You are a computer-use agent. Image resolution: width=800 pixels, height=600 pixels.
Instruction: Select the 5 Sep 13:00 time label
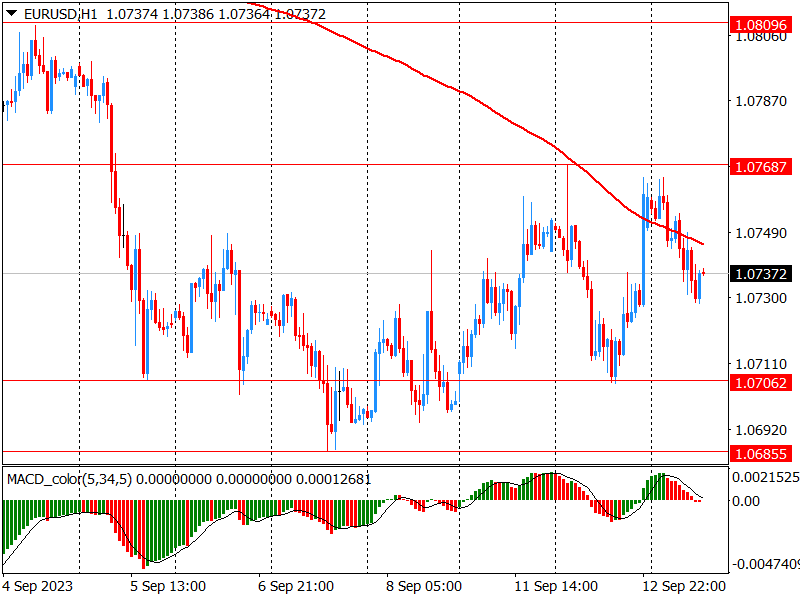tap(168, 586)
